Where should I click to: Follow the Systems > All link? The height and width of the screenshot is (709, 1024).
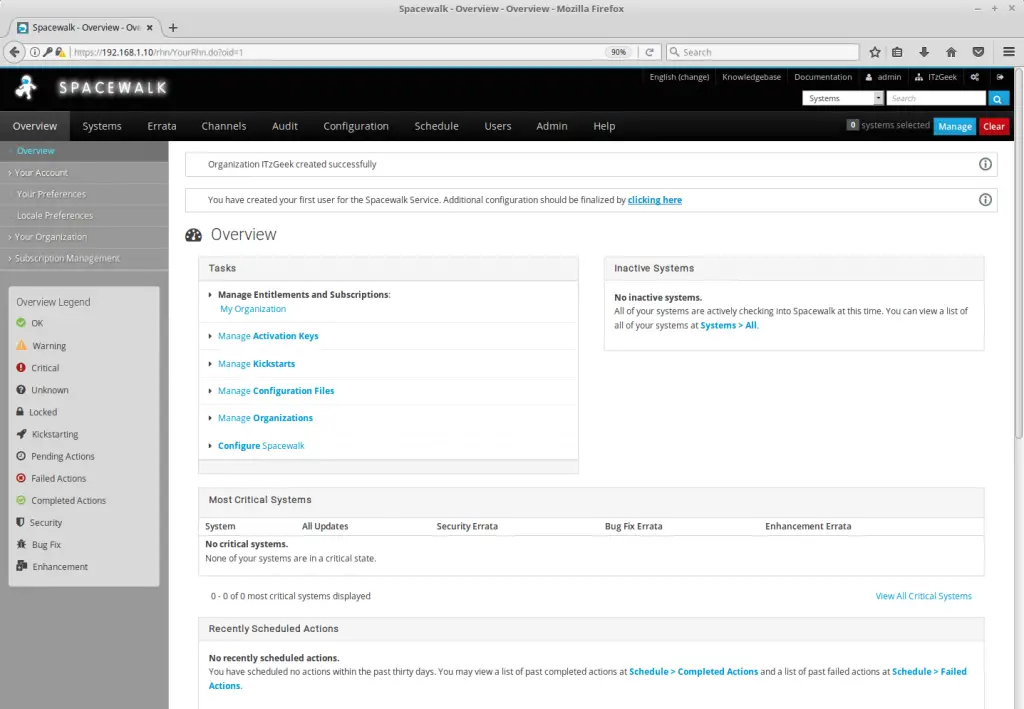coord(728,325)
